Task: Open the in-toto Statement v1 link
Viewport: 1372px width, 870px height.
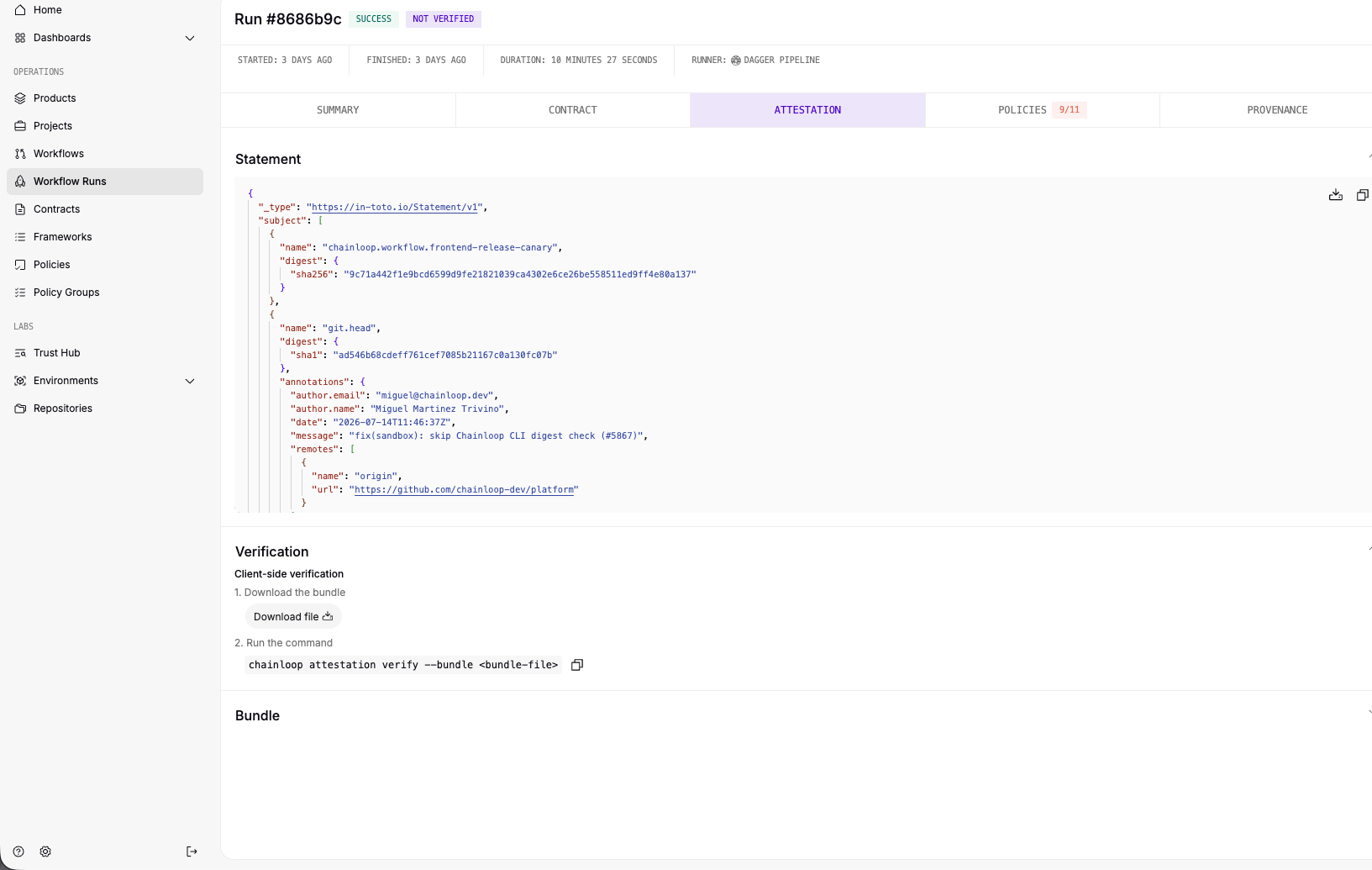Action: 395,207
